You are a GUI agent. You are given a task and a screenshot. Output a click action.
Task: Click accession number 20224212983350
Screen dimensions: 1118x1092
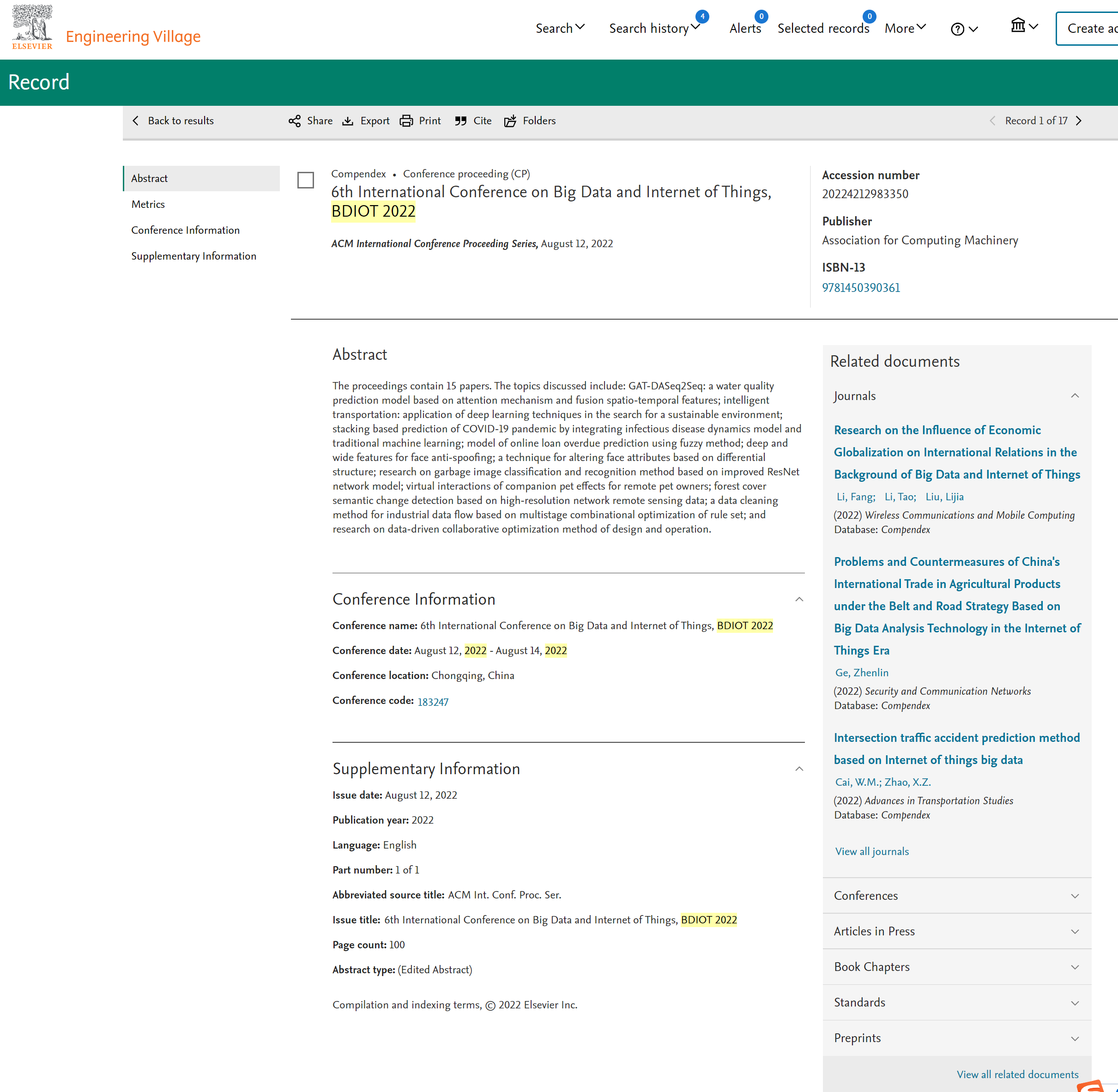pyautogui.click(x=865, y=194)
